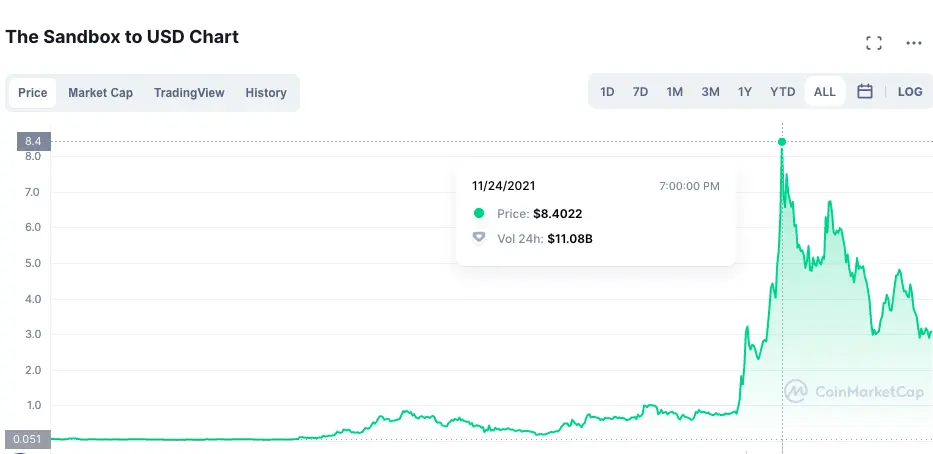Click the green price legend dot in tooltip

[x=479, y=213]
